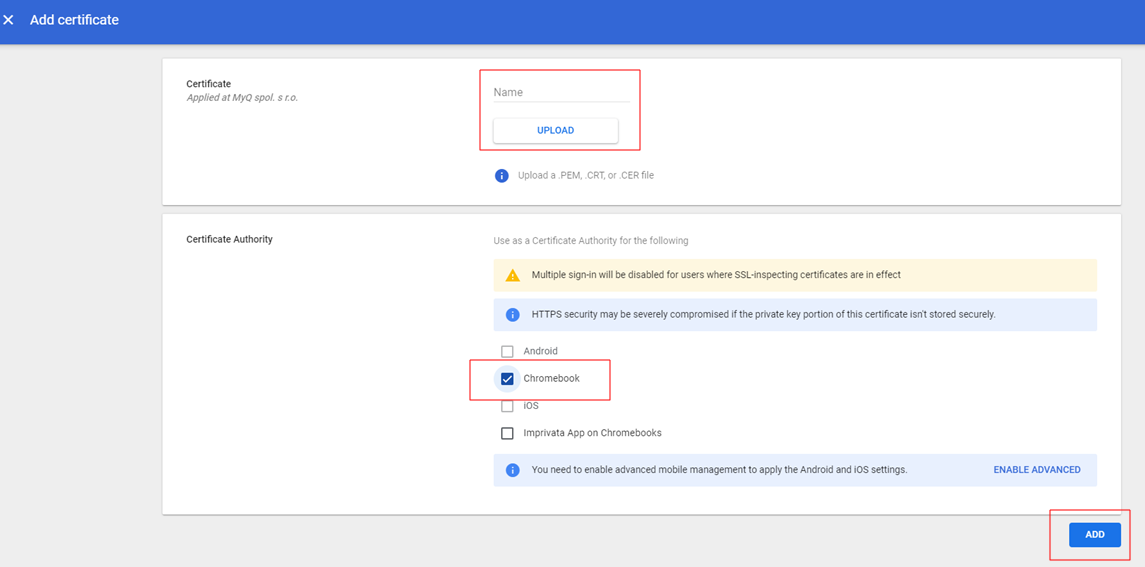Close the Add certificate dialog with X
This screenshot has height=567, width=1145.
point(9,20)
